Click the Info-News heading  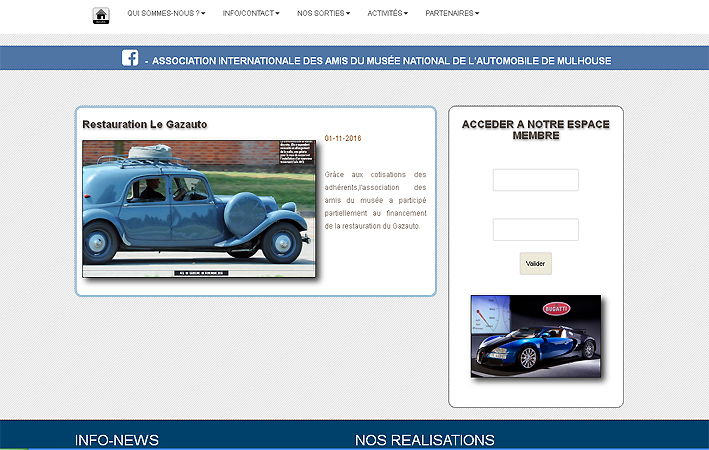coord(117,440)
